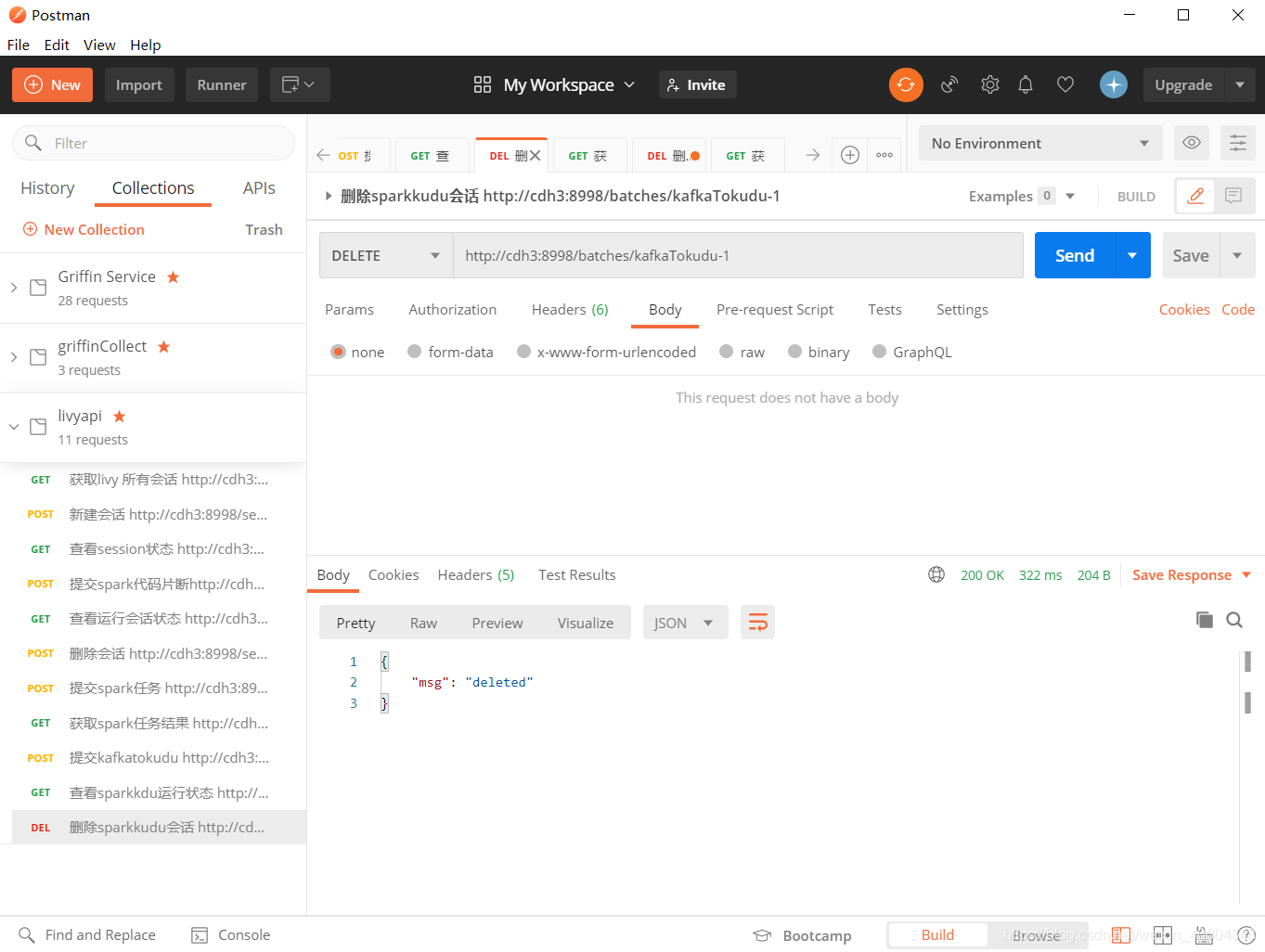Click the blue user avatar icon
1265x952 pixels.
1114,84
